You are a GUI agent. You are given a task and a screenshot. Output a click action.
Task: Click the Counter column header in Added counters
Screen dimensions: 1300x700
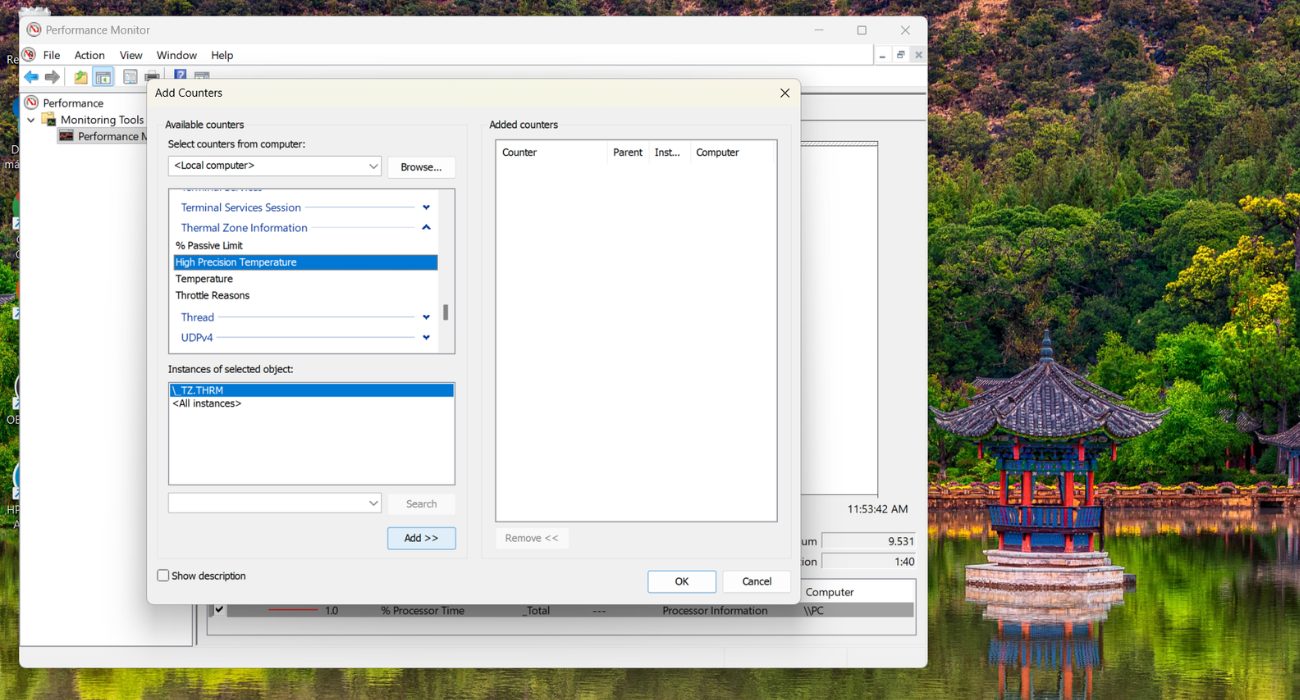click(x=551, y=153)
